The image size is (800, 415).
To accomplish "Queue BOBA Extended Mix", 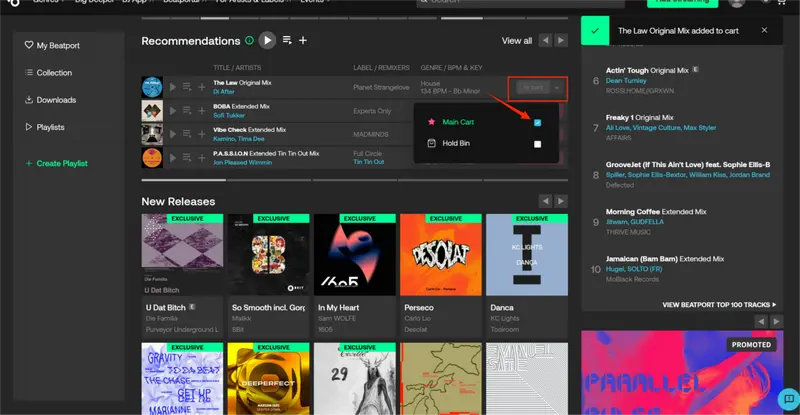I will (187, 110).
